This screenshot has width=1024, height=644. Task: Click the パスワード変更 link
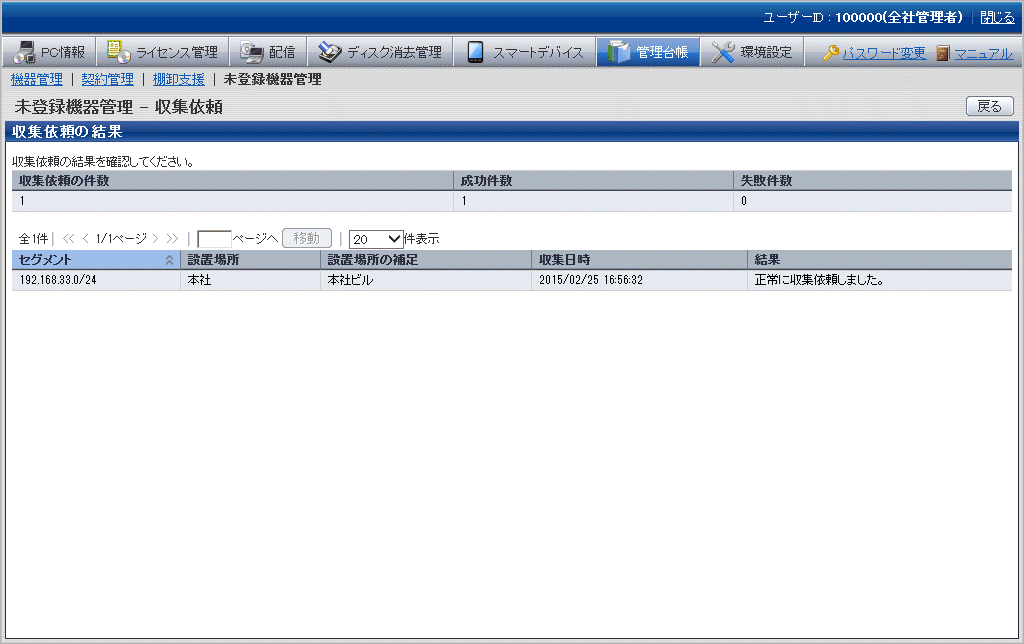884,53
